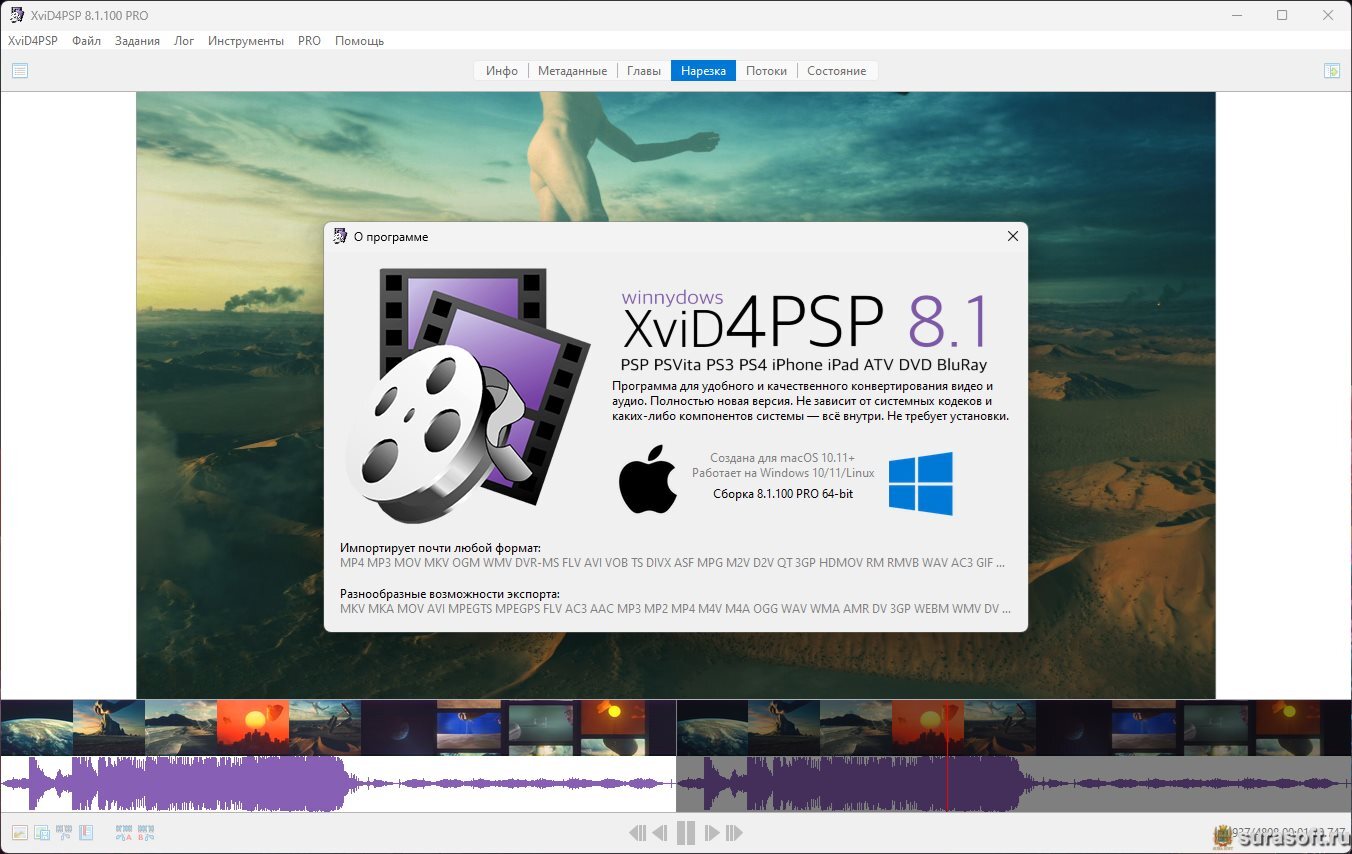Close the О программе dialog
1352x854 pixels.
pos(1012,236)
